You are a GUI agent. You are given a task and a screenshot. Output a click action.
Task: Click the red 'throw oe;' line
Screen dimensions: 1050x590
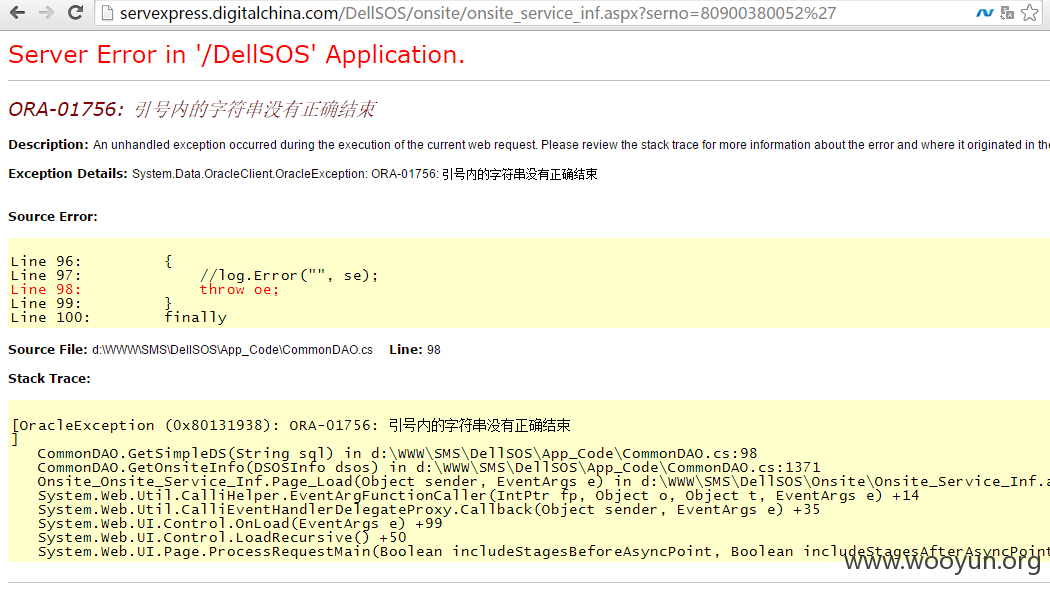pyautogui.click(x=239, y=289)
